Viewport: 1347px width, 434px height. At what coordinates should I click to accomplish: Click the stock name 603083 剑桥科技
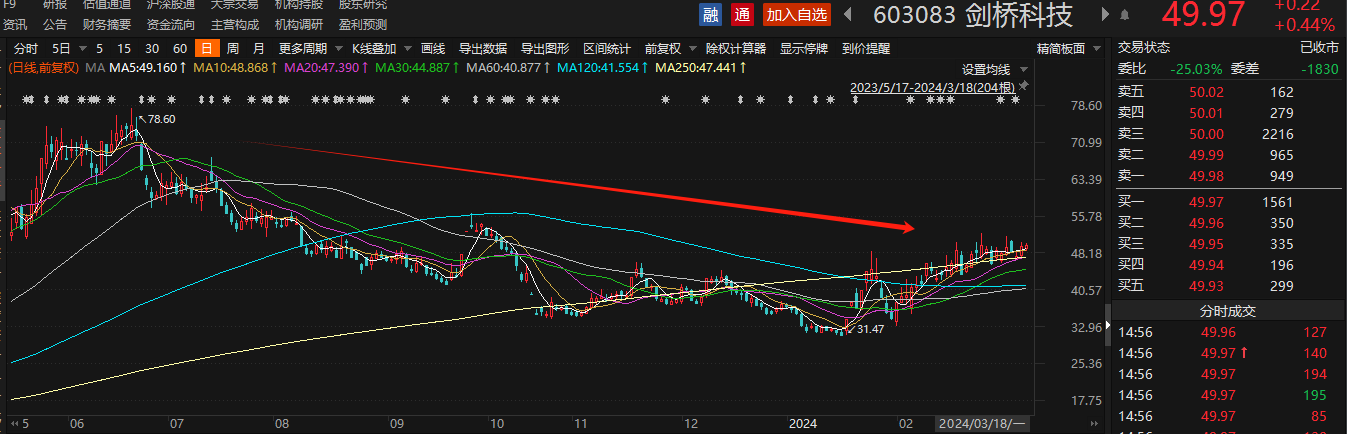(973, 14)
